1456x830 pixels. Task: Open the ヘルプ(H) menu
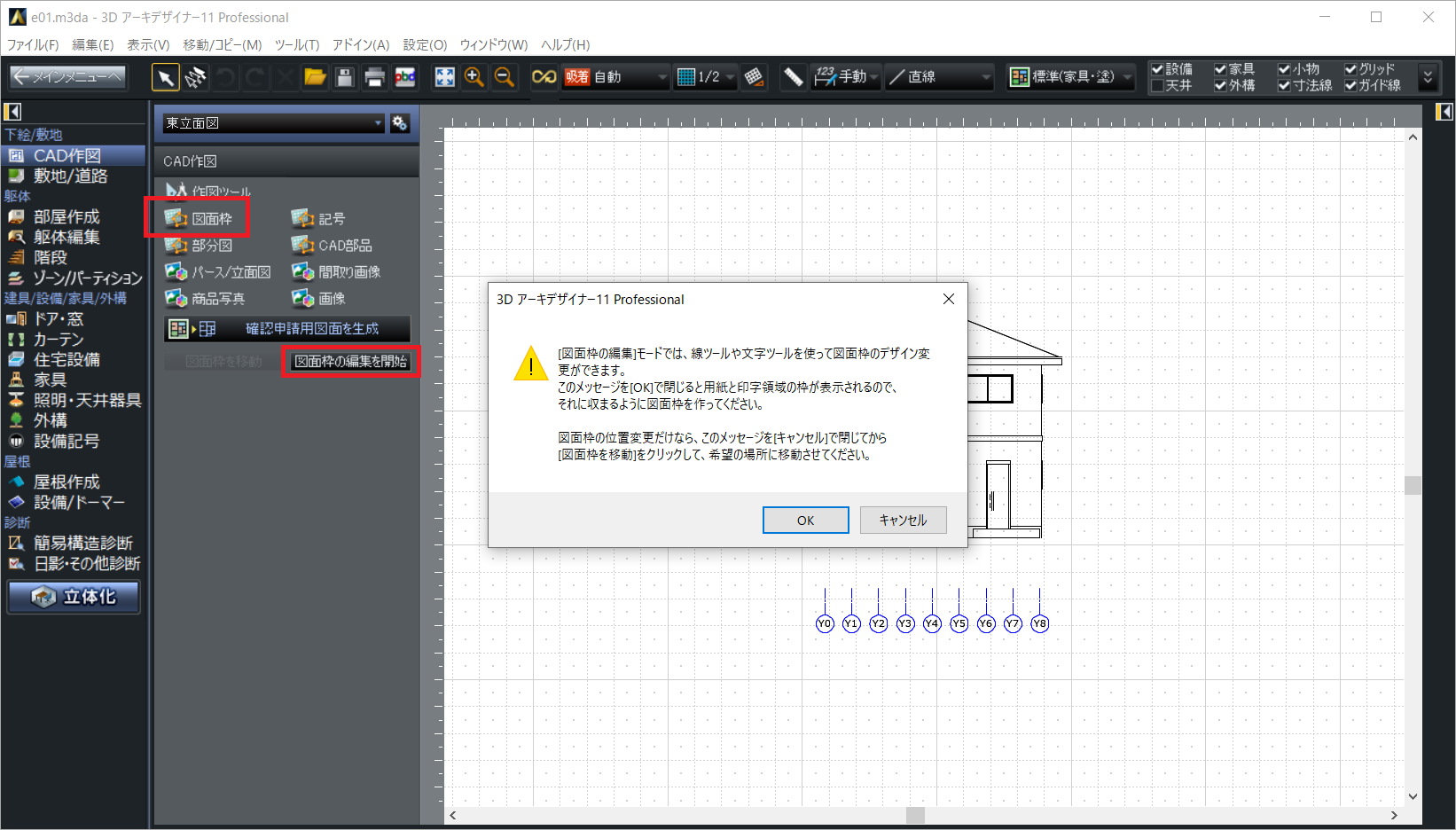565,44
